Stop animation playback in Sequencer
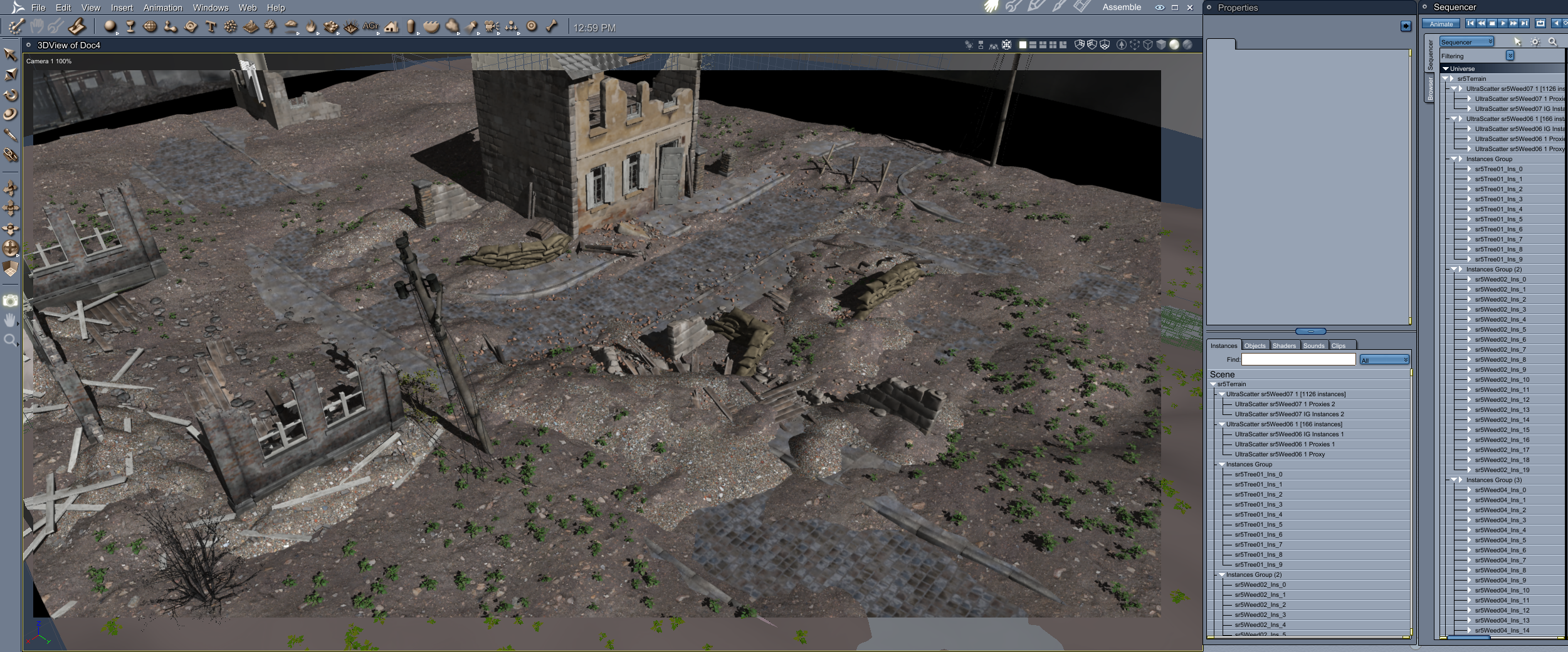This screenshot has width=1568, height=652. click(x=1492, y=23)
